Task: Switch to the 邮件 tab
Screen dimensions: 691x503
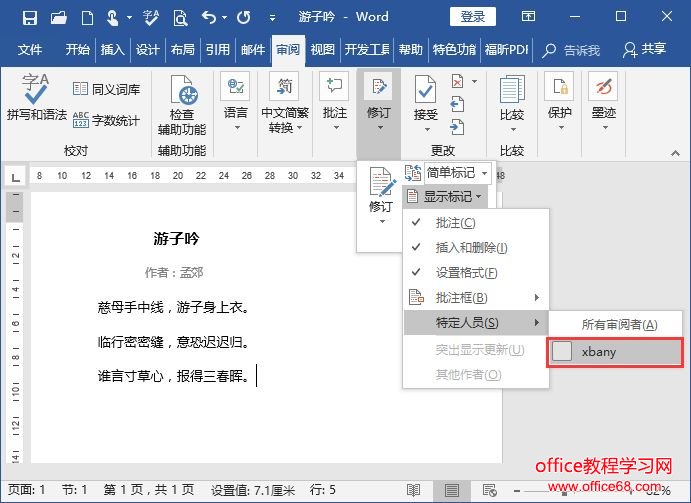Action: [253, 49]
